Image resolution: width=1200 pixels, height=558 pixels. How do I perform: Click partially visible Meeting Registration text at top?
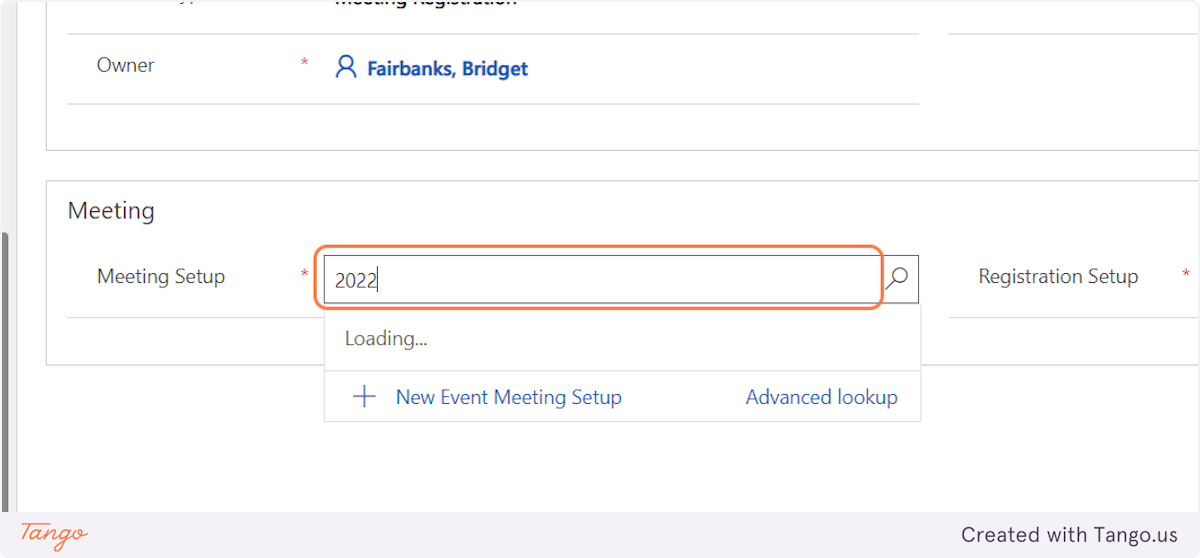point(425,3)
